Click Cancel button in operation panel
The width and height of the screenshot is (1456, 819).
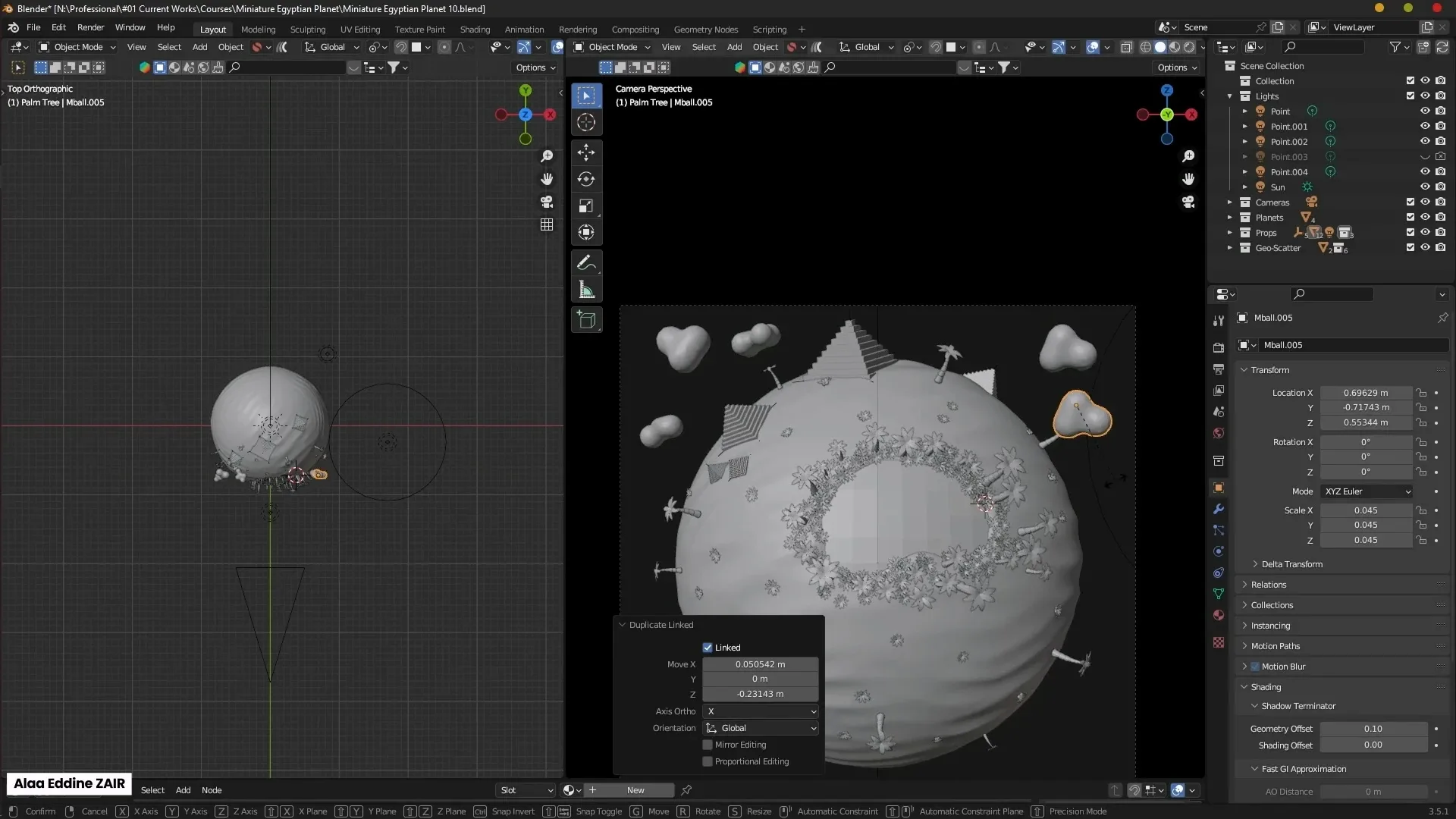[94, 811]
